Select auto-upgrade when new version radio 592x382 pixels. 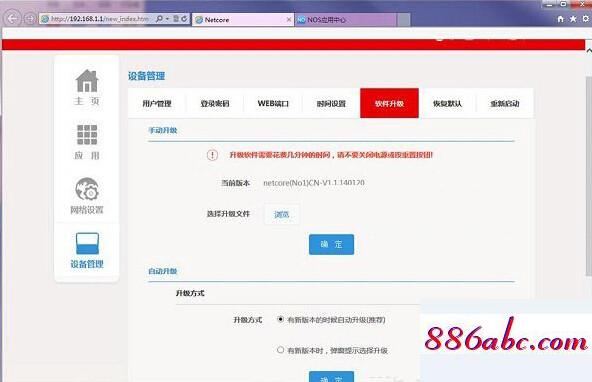click(280, 319)
